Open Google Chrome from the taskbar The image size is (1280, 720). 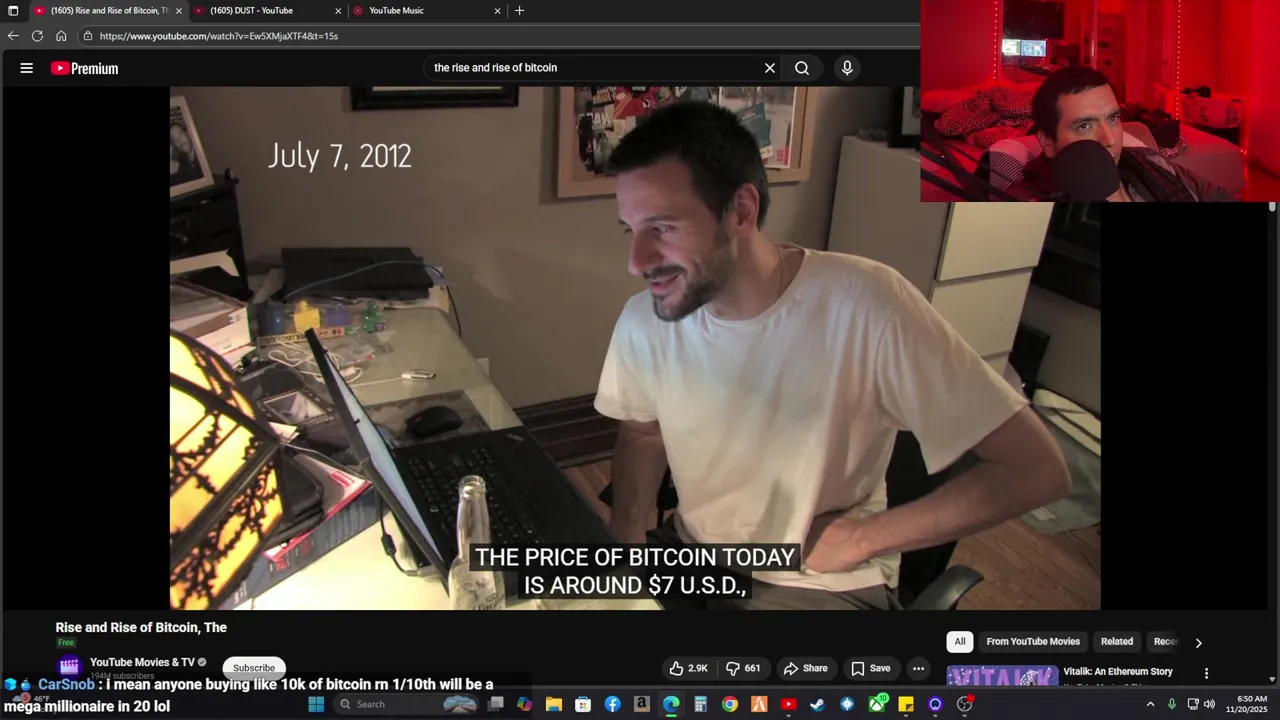(730, 704)
